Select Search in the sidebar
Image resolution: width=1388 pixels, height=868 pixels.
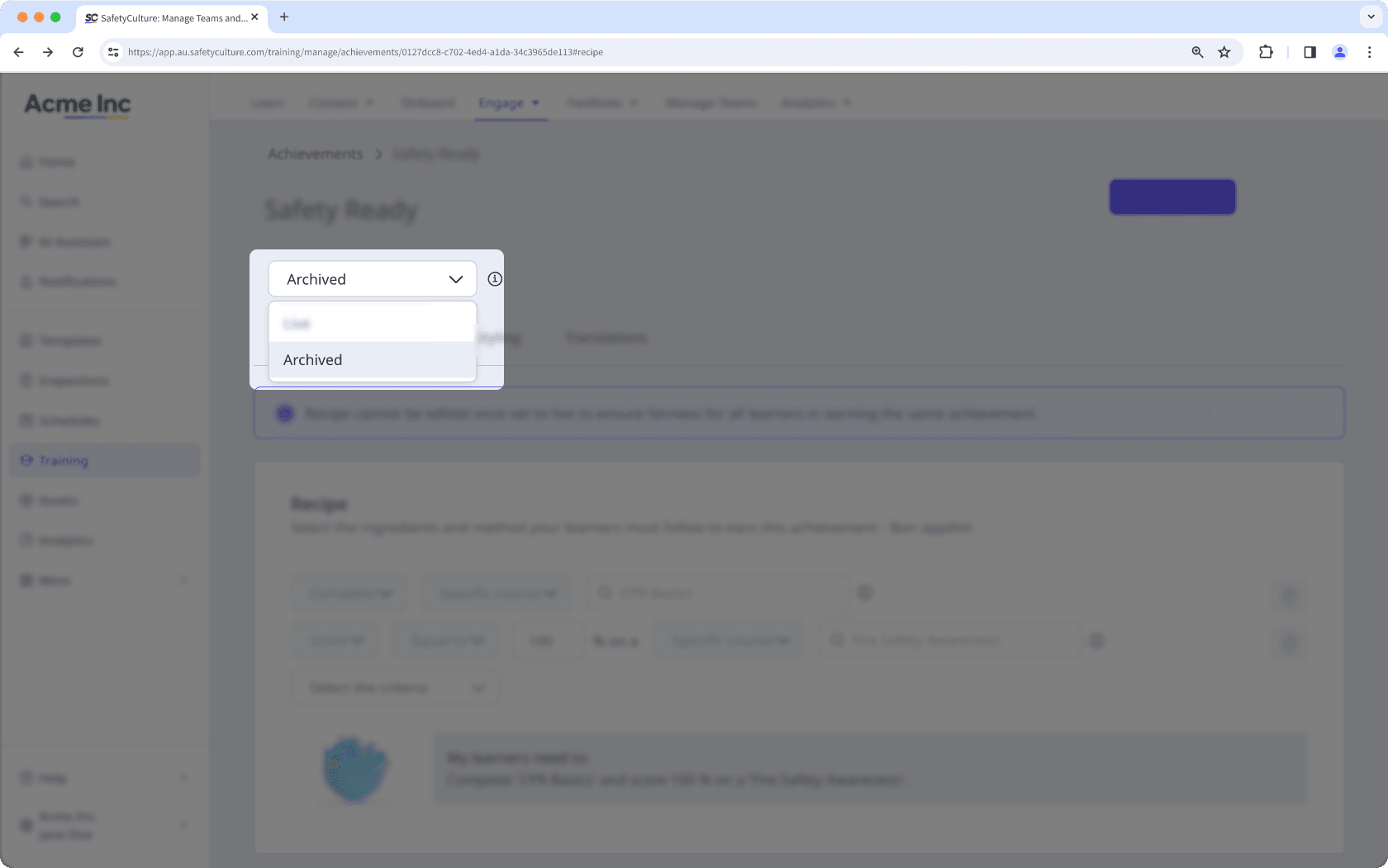pyautogui.click(x=59, y=202)
